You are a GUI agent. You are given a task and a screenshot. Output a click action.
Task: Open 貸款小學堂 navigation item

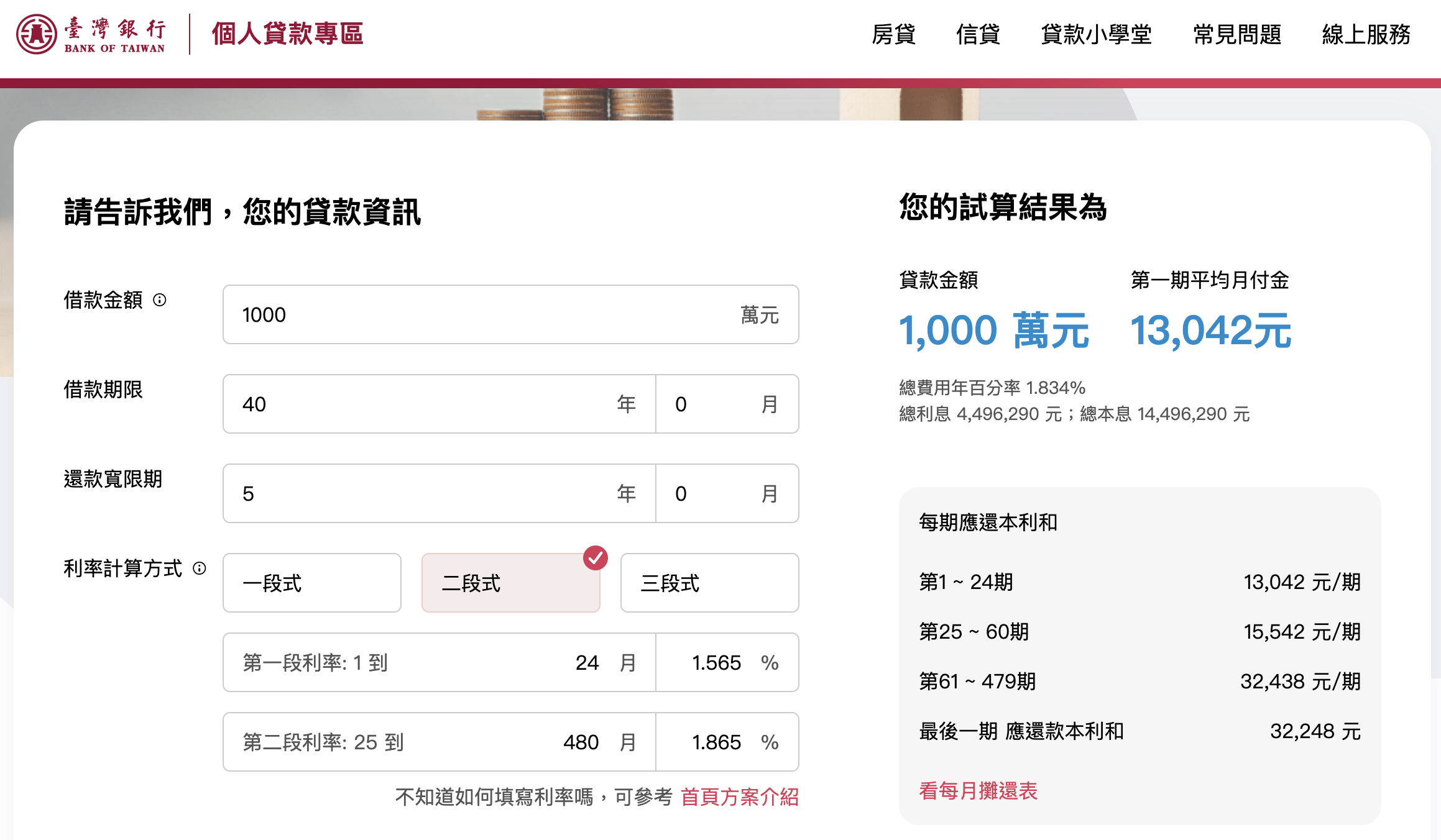1096,34
